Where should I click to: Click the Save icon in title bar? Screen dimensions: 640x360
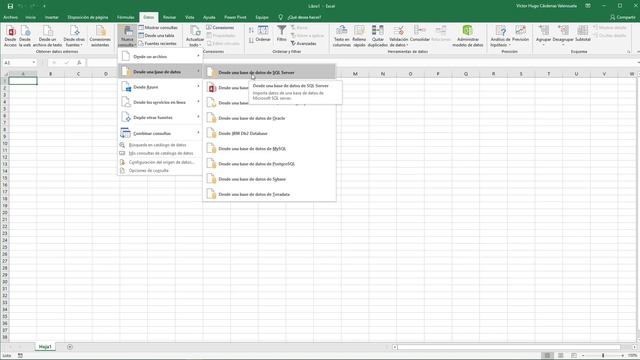(x=10, y=6)
